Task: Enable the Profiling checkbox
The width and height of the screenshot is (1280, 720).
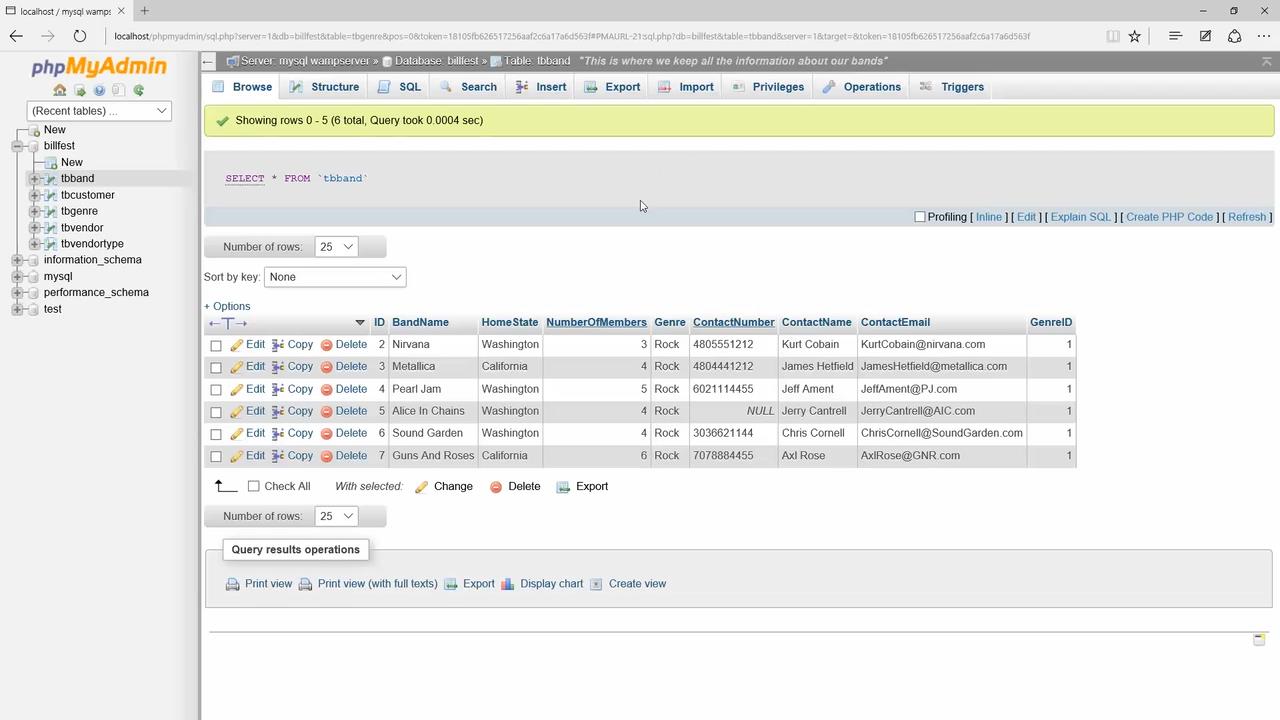Action: click(x=920, y=217)
